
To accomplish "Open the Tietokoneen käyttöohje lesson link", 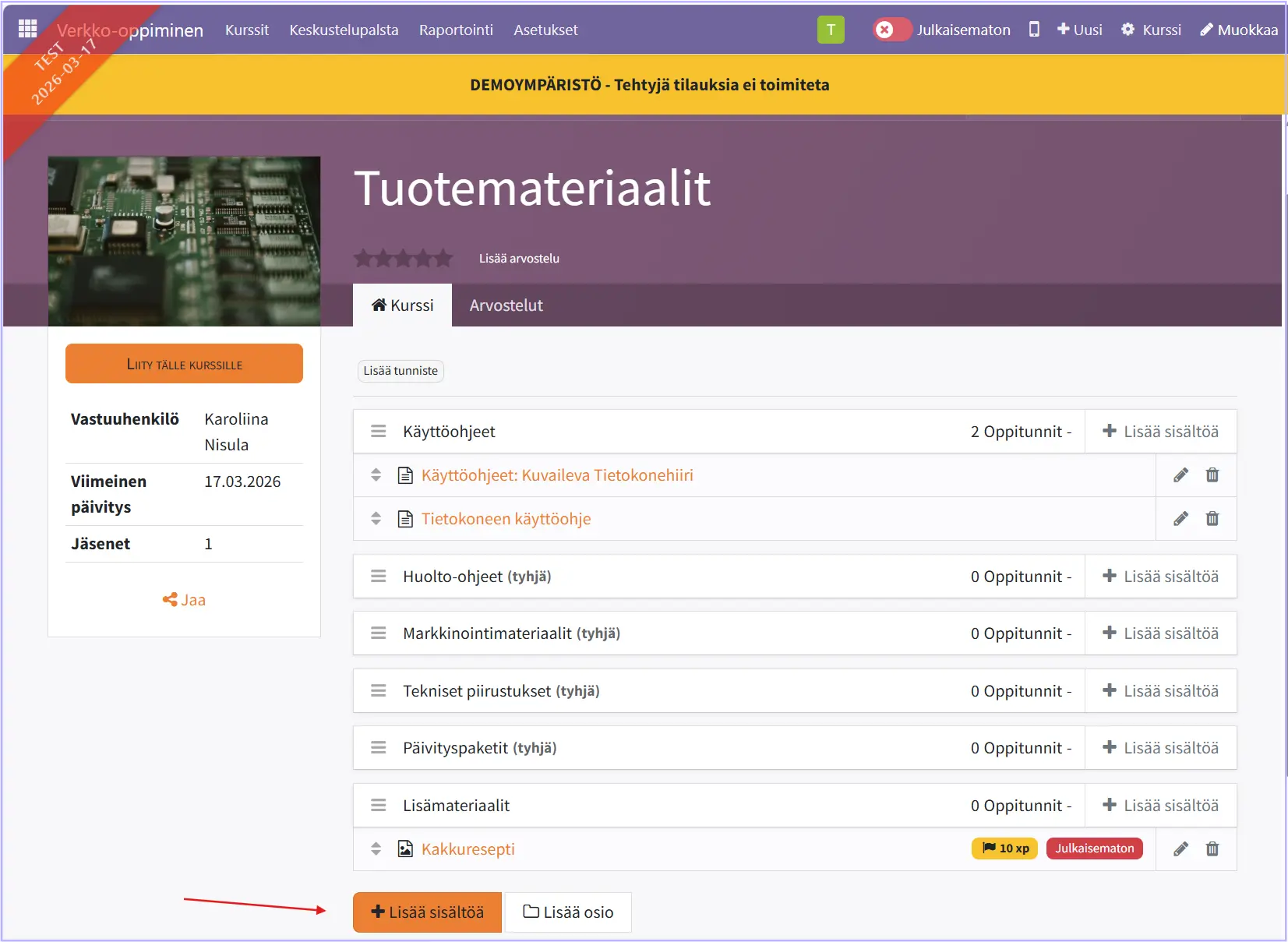I will tap(506, 519).
